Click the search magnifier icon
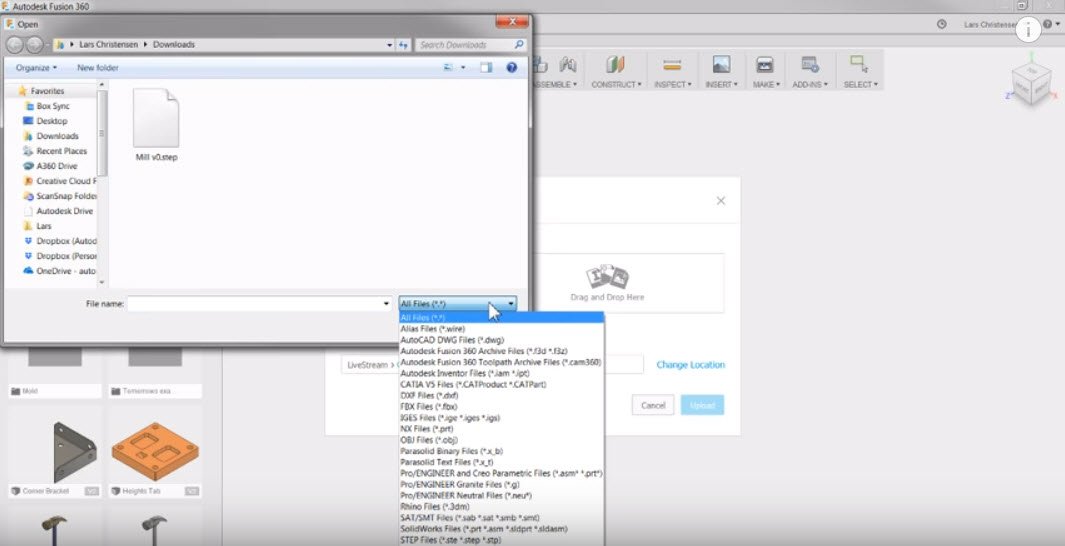This screenshot has width=1065, height=546. tap(519, 45)
